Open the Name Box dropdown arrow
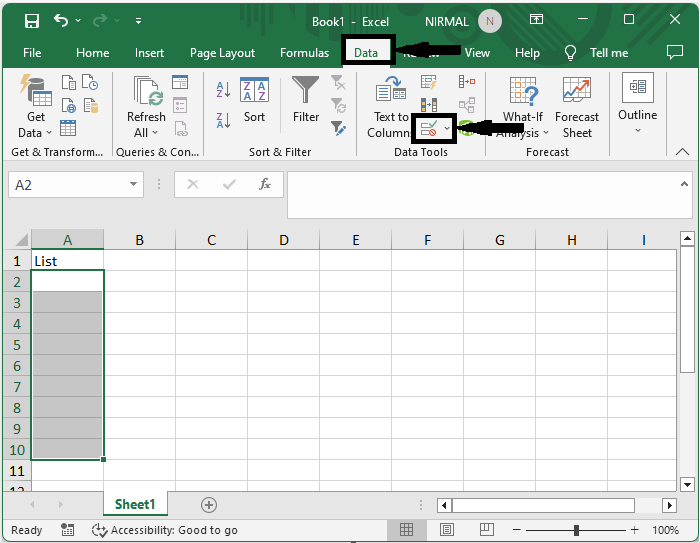700x543 pixels. pyautogui.click(x=133, y=184)
